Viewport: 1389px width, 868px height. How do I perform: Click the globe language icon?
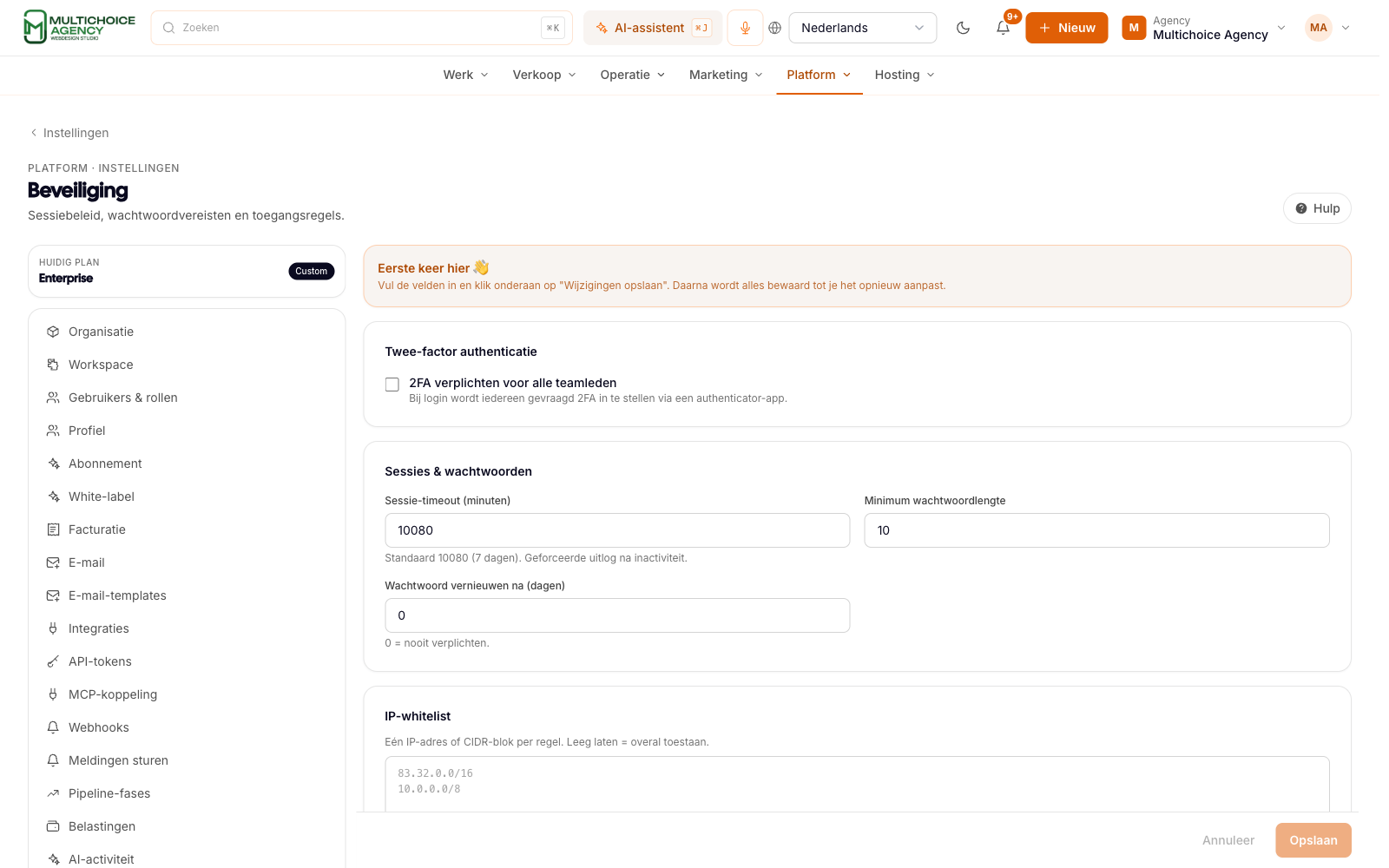(775, 28)
